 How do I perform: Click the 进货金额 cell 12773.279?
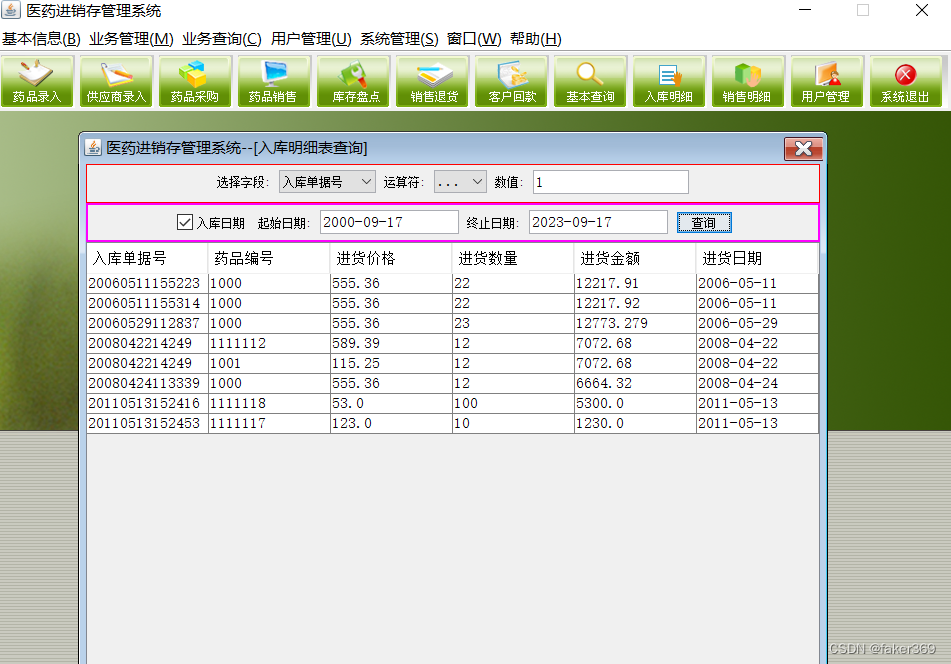[x=635, y=323]
